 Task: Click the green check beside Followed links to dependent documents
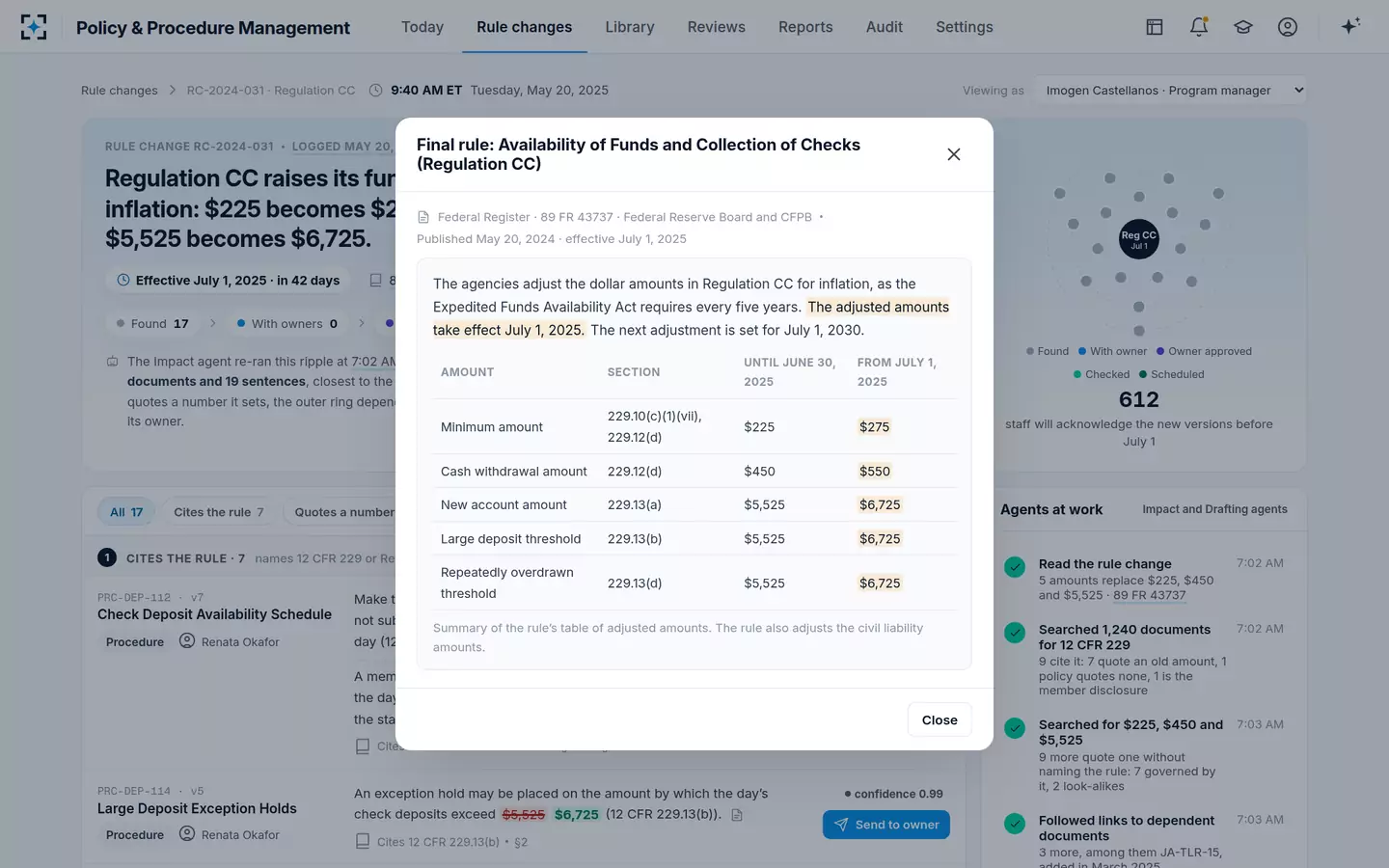click(1015, 824)
